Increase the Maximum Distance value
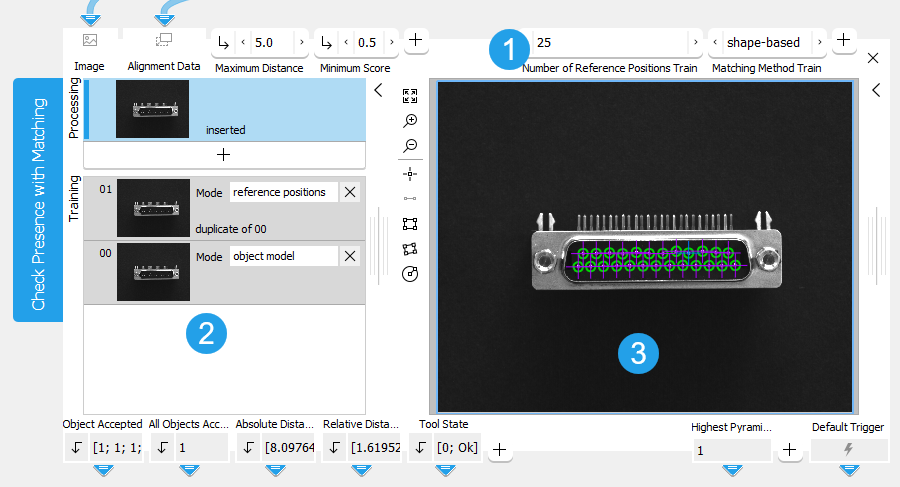Viewport: 900px width, 487px height. [301, 43]
